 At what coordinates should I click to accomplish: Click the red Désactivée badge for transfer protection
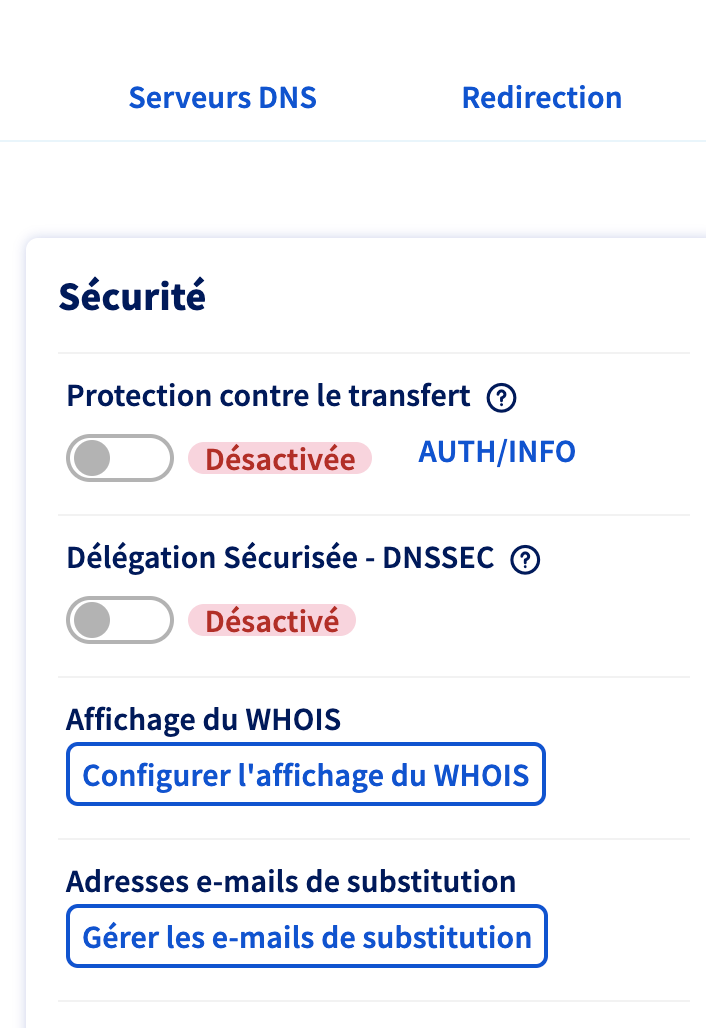pos(280,459)
